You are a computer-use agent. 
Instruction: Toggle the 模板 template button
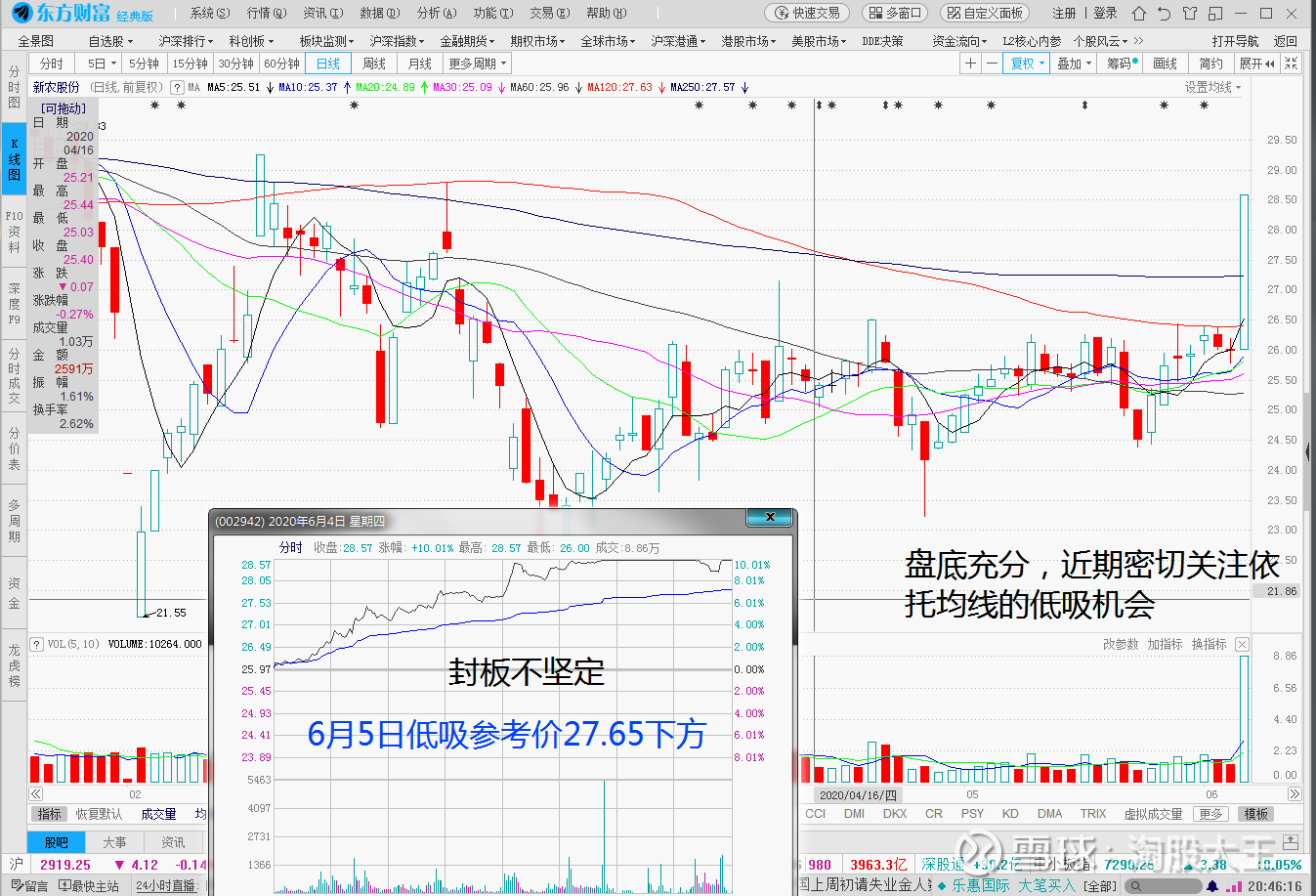click(x=1256, y=814)
